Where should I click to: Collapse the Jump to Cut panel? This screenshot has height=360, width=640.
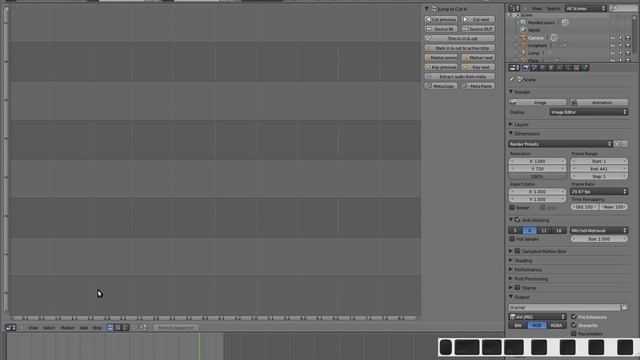(x=427, y=9)
